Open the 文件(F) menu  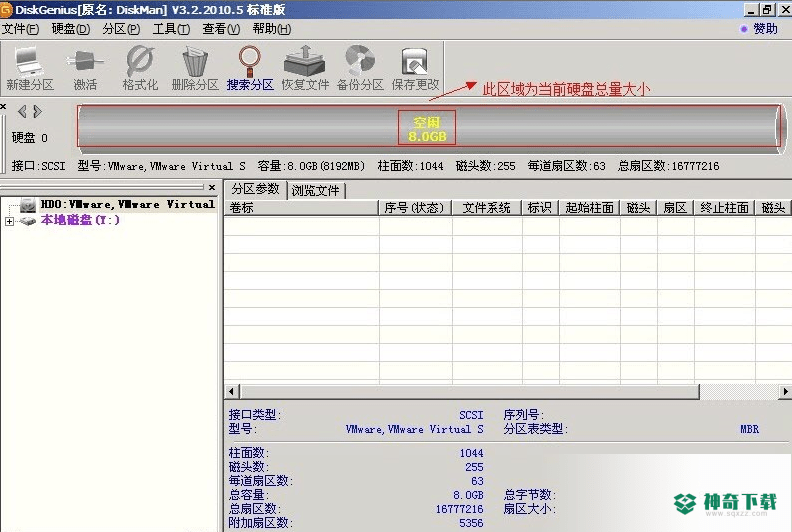[20, 29]
